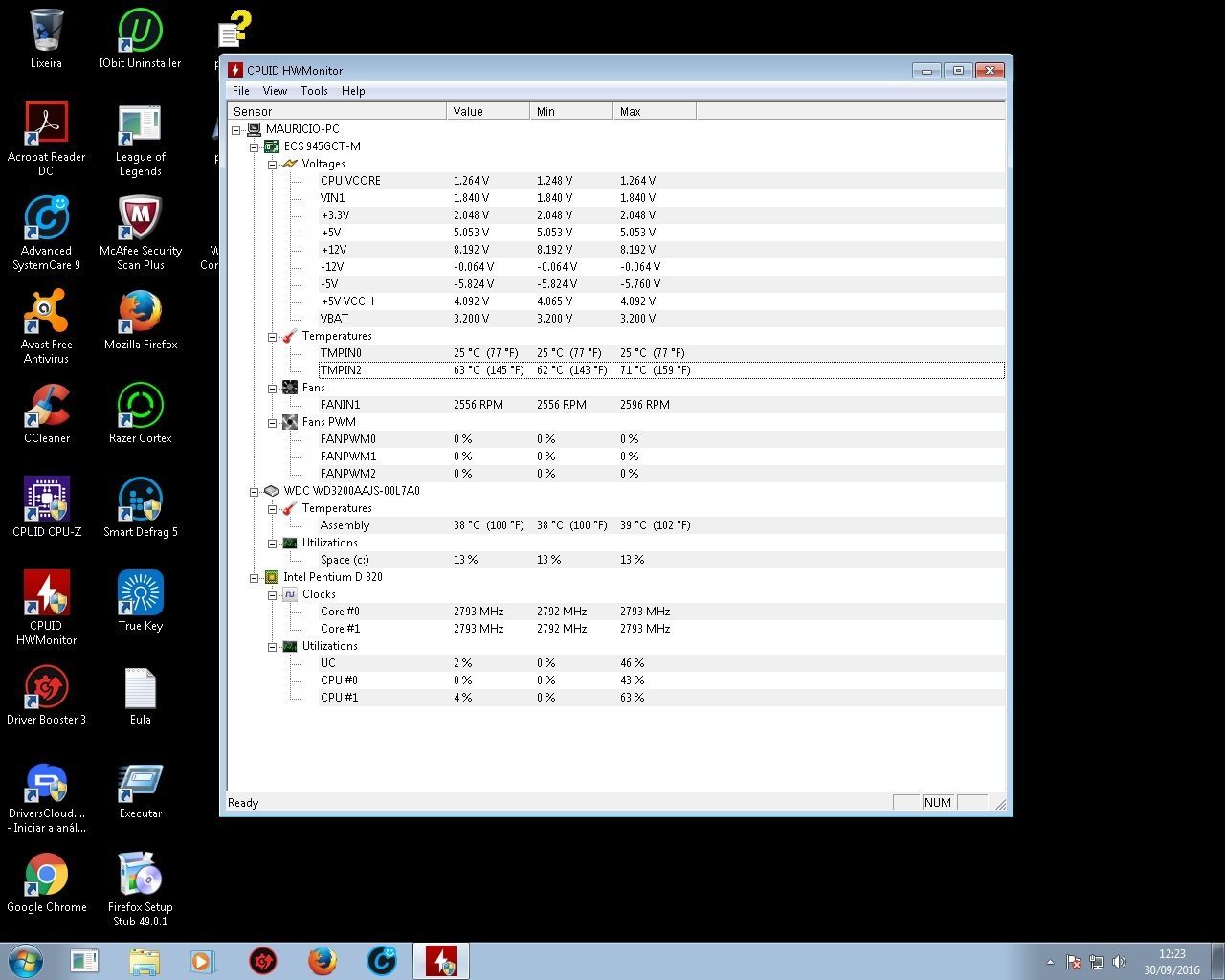This screenshot has width=1225, height=980.
Task: Select the FANIN1 fan row
Action: (661, 405)
